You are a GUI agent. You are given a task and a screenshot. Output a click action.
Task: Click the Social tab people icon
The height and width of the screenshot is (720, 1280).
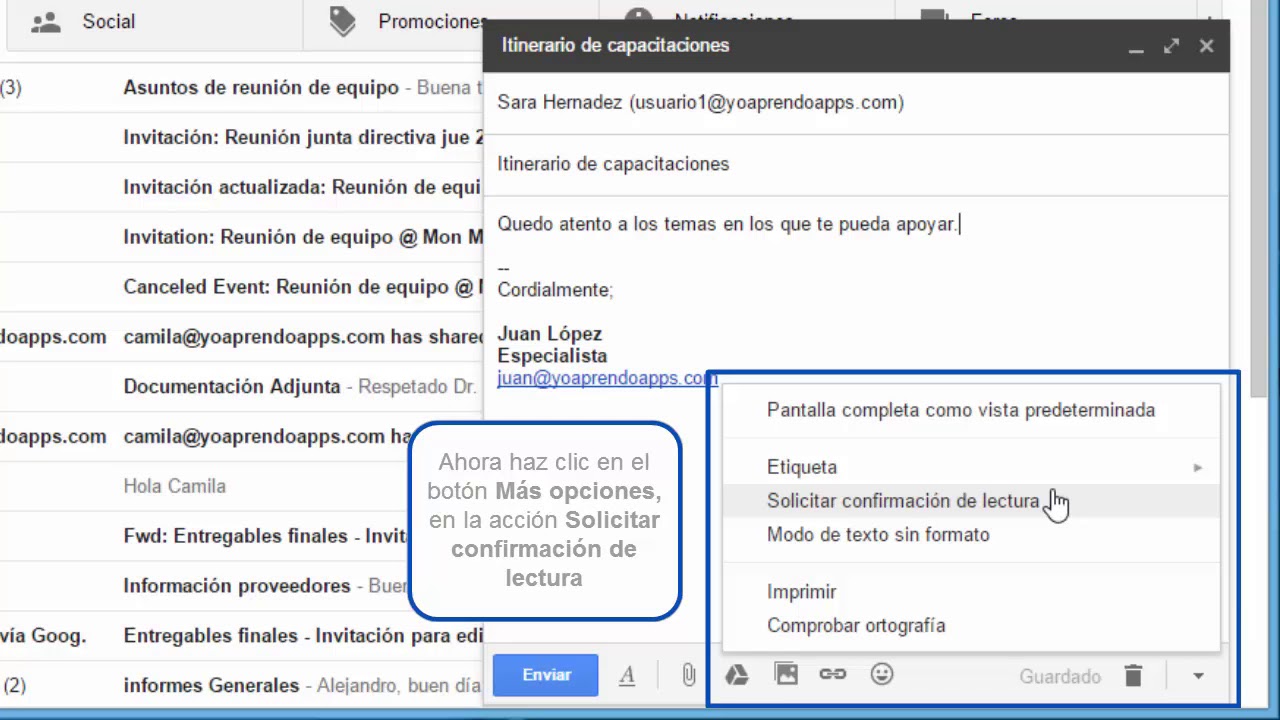[46, 22]
